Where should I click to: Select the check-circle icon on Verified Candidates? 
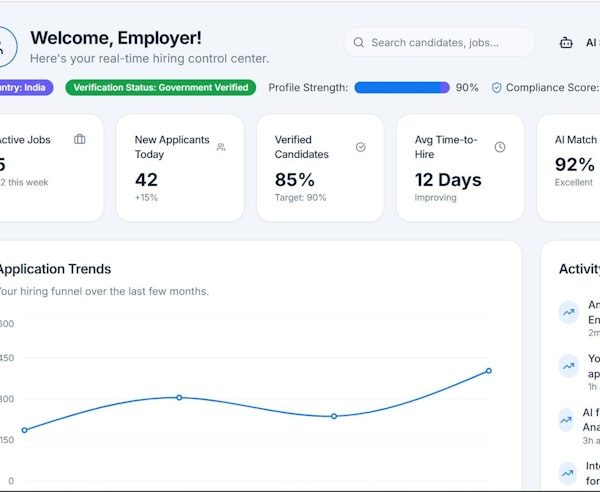pos(360,147)
